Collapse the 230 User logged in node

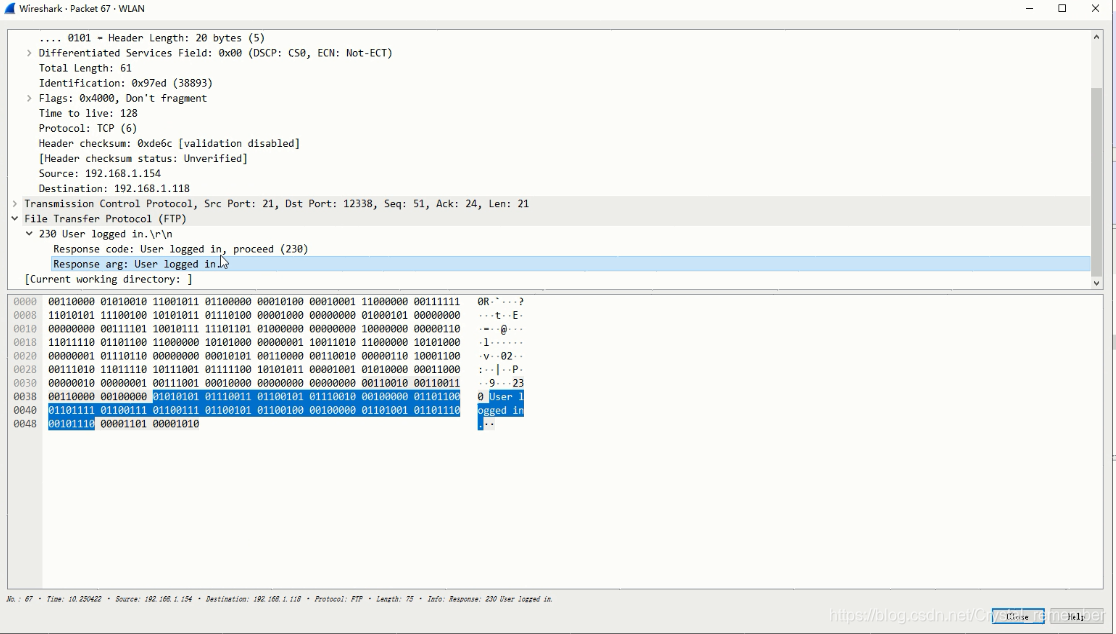pos(29,234)
